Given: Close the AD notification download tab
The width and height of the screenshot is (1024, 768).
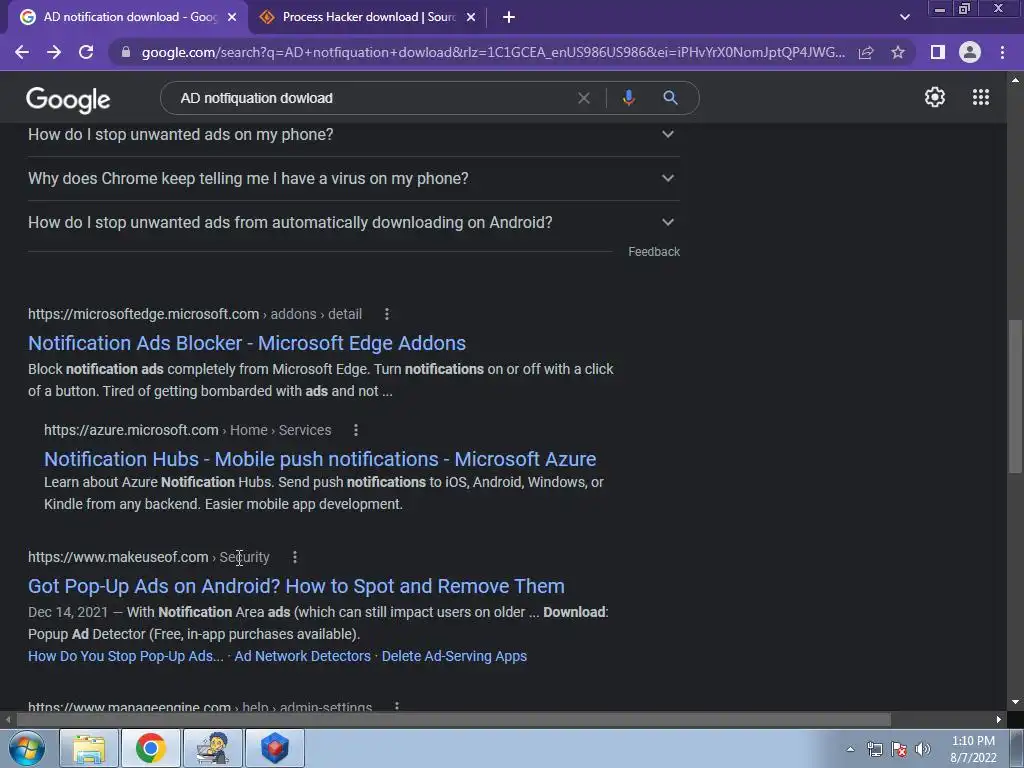Looking at the screenshot, I should pyautogui.click(x=232, y=17).
